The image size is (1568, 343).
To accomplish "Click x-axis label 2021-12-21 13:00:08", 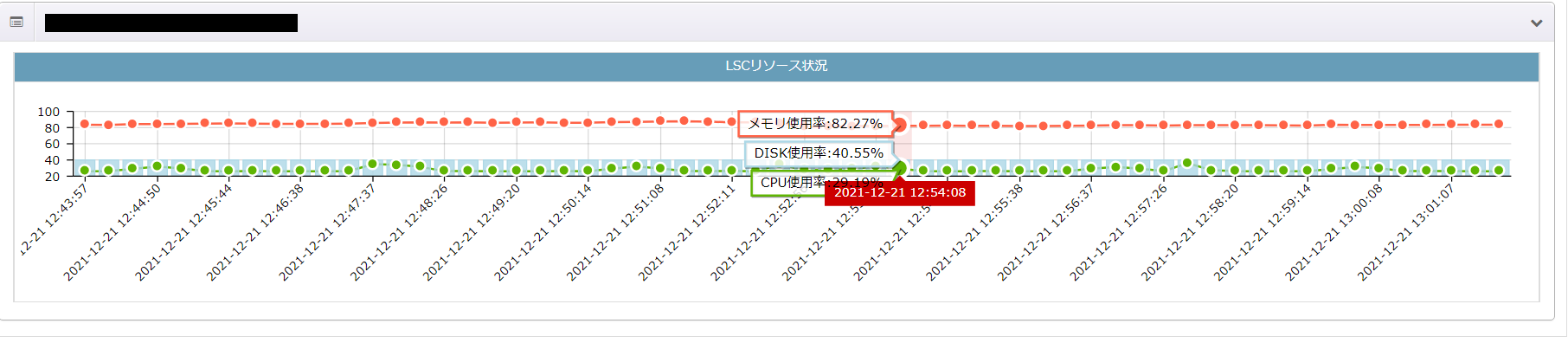I will [x=1334, y=232].
